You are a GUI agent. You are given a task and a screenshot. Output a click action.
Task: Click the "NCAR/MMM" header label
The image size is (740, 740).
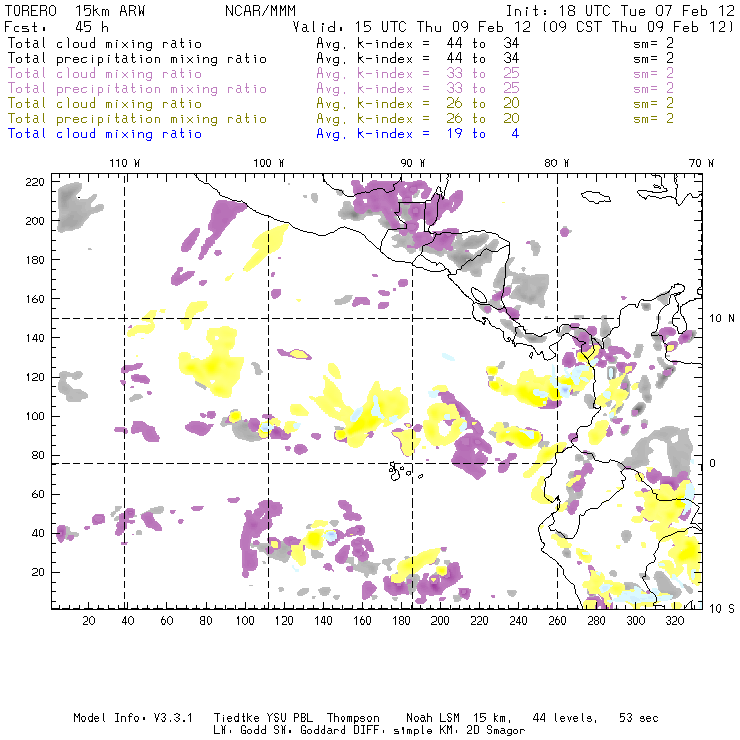point(261,11)
